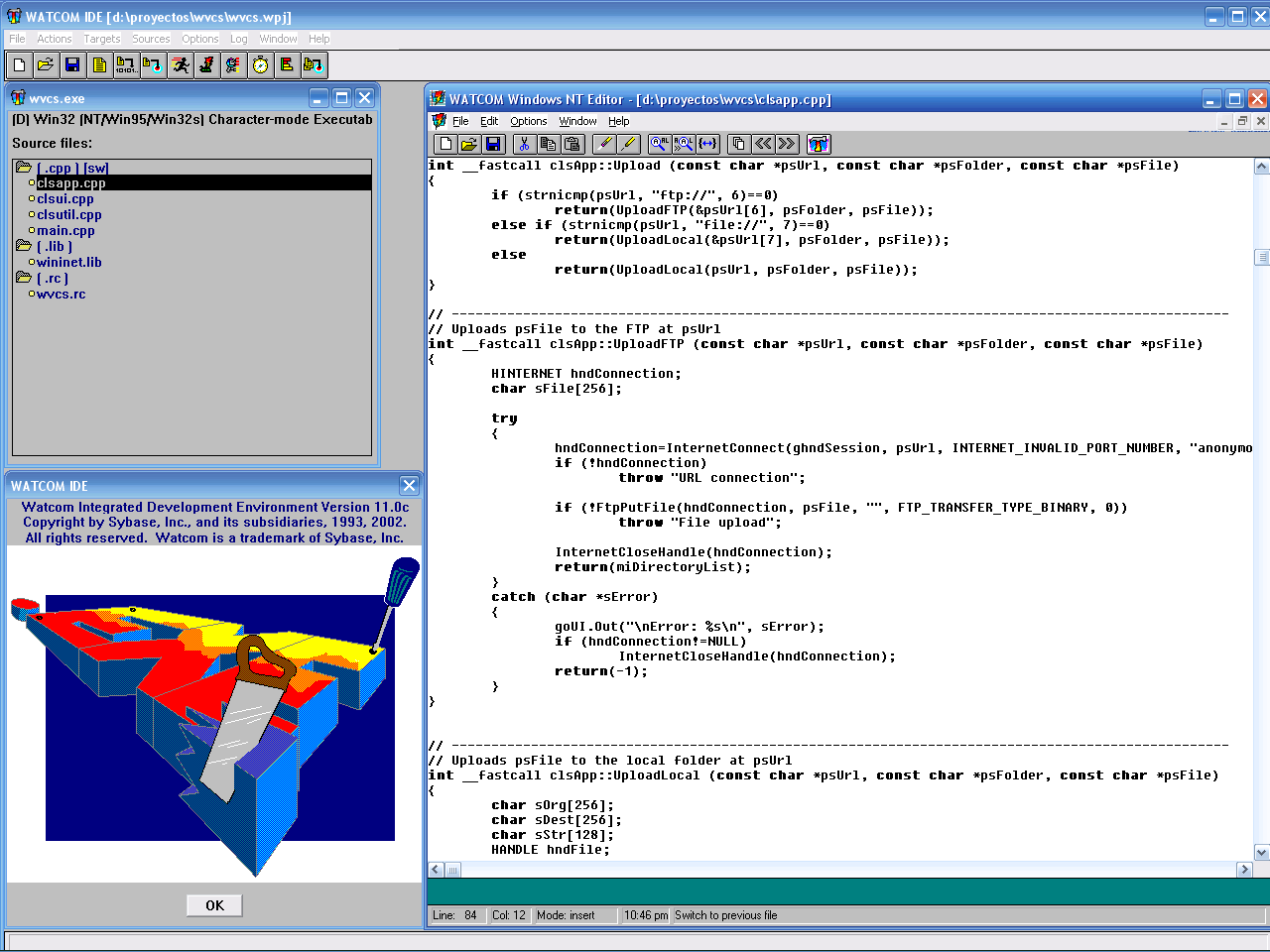Cut selection with the scissors icon

525,144
